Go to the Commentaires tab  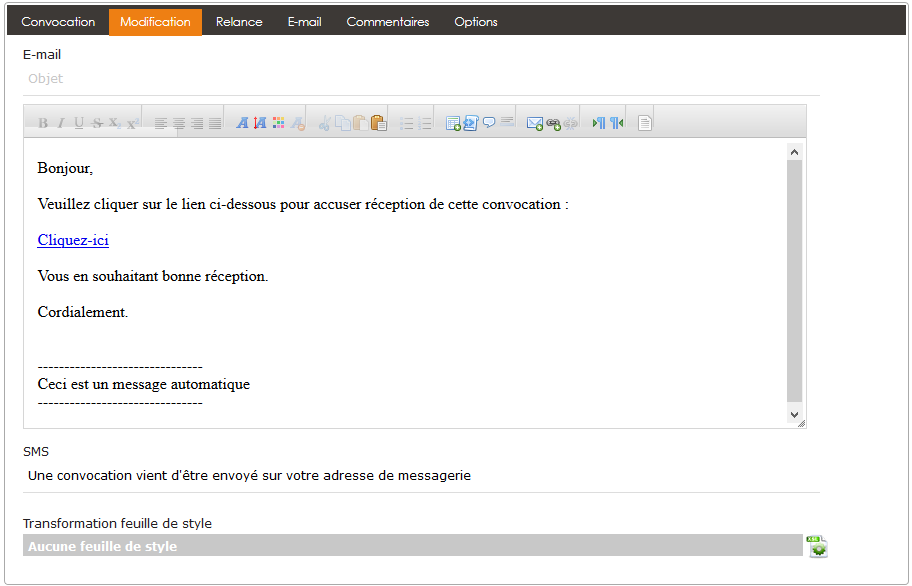tap(387, 22)
